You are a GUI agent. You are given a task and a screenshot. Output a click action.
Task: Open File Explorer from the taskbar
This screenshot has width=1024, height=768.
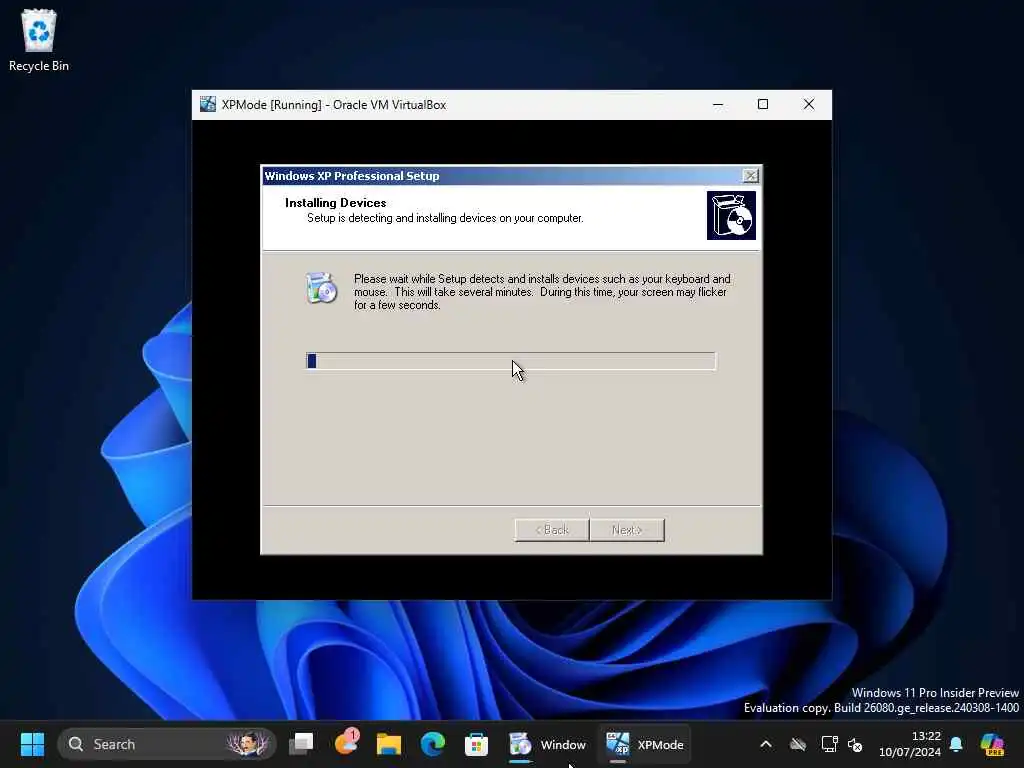coord(389,744)
